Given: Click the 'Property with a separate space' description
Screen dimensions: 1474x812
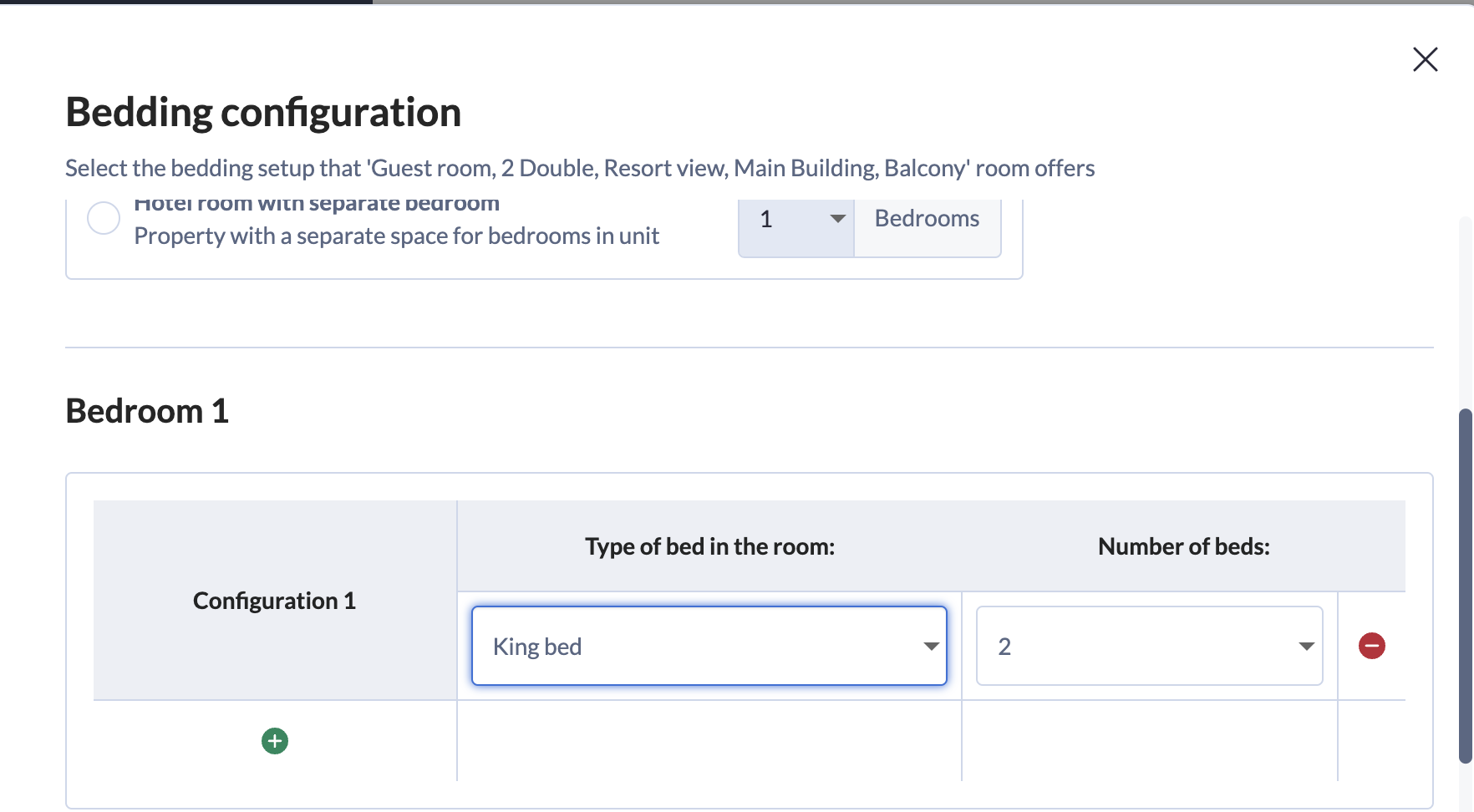Looking at the screenshot, I should coord(396,236).
